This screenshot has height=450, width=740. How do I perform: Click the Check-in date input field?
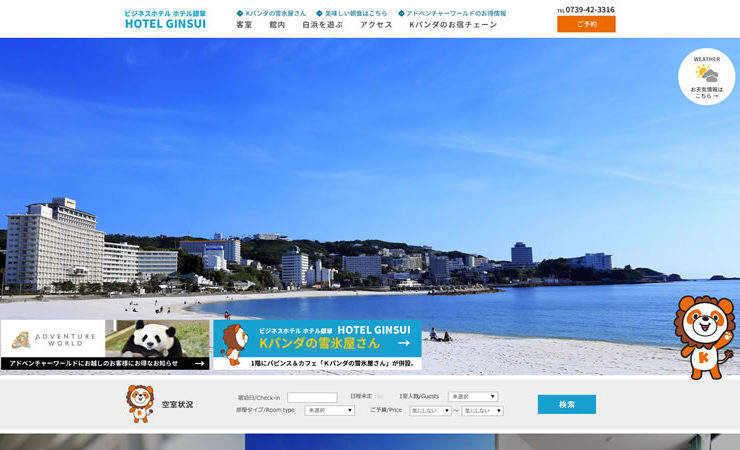tap(312, 397)
